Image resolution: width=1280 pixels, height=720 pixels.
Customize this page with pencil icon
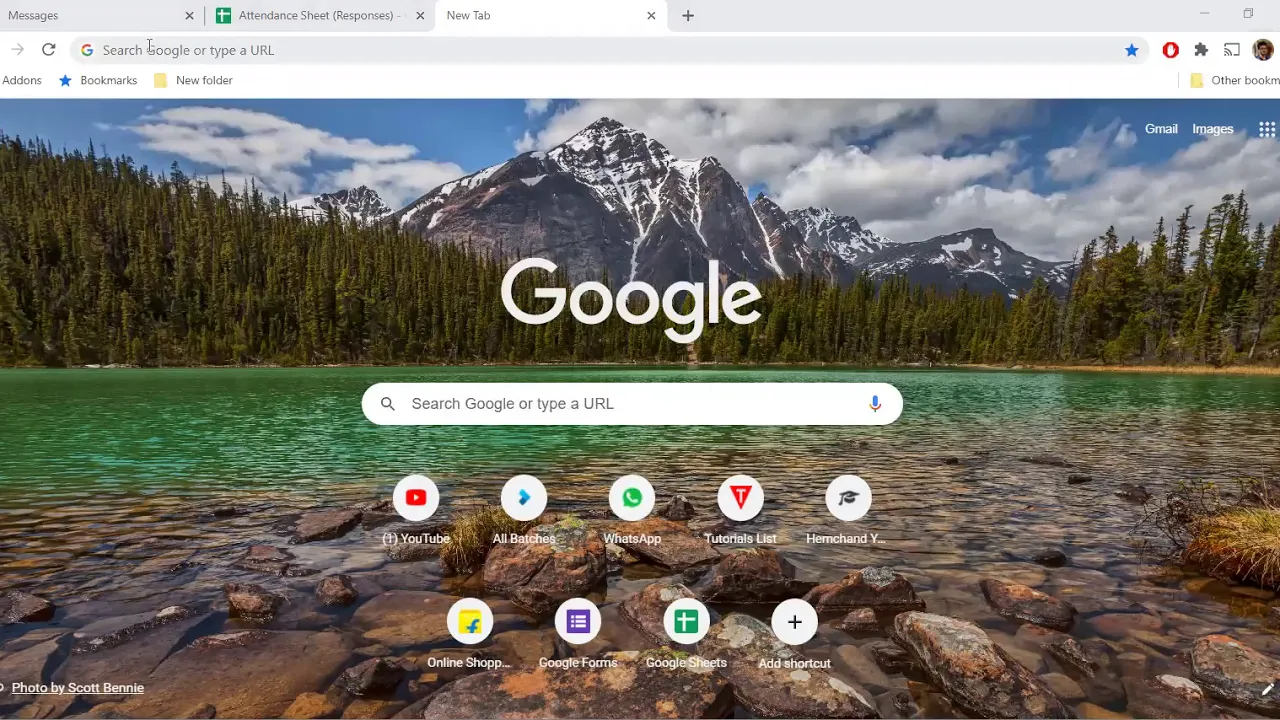tap(1267, 689)
